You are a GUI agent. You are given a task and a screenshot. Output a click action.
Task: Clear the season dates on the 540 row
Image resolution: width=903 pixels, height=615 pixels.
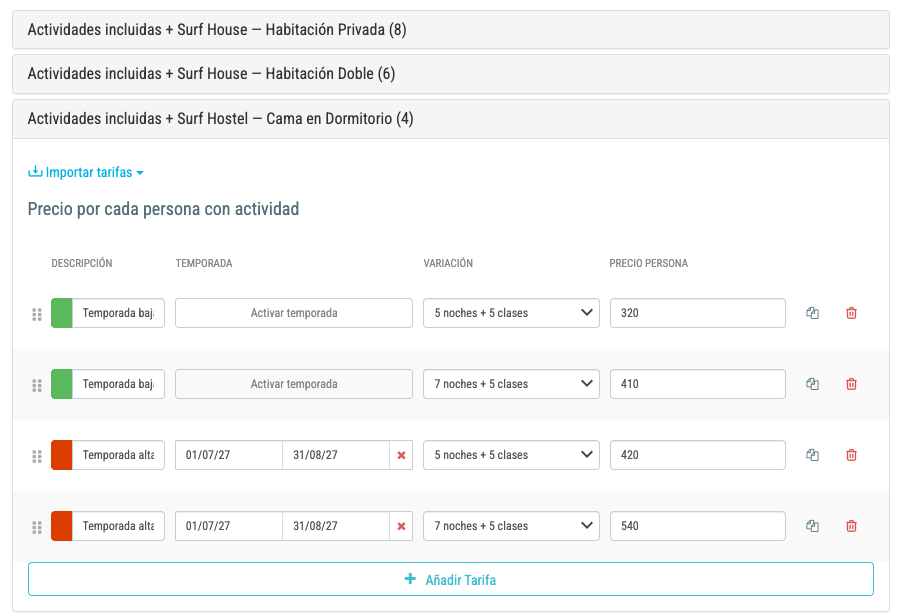(401, 526)
